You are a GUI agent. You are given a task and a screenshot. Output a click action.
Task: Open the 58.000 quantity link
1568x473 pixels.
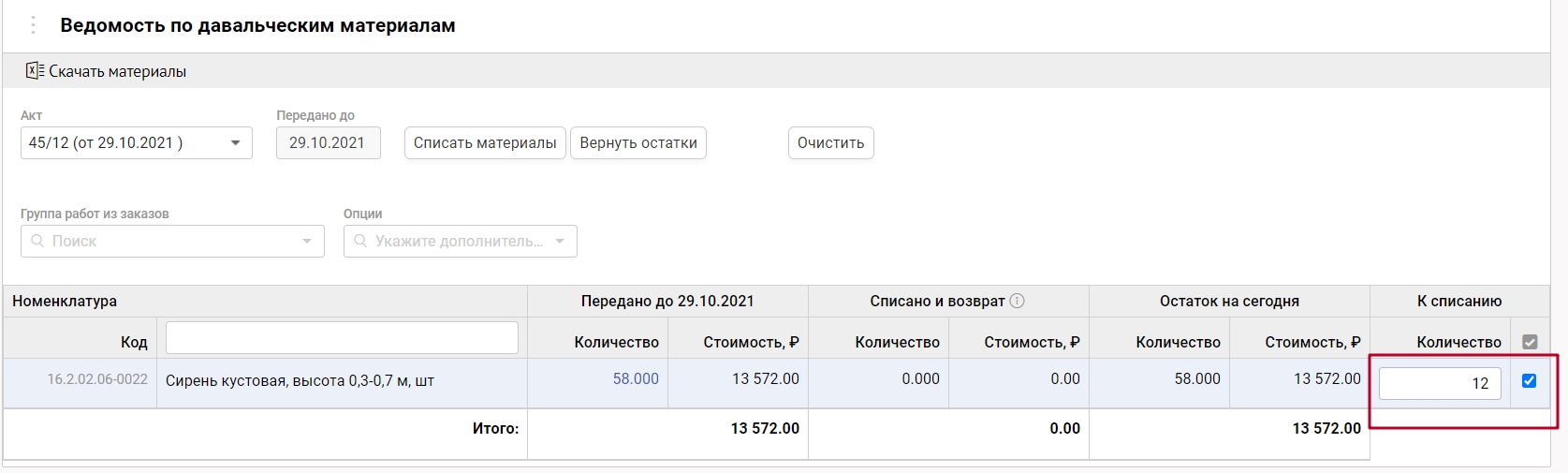pos(636,378)
